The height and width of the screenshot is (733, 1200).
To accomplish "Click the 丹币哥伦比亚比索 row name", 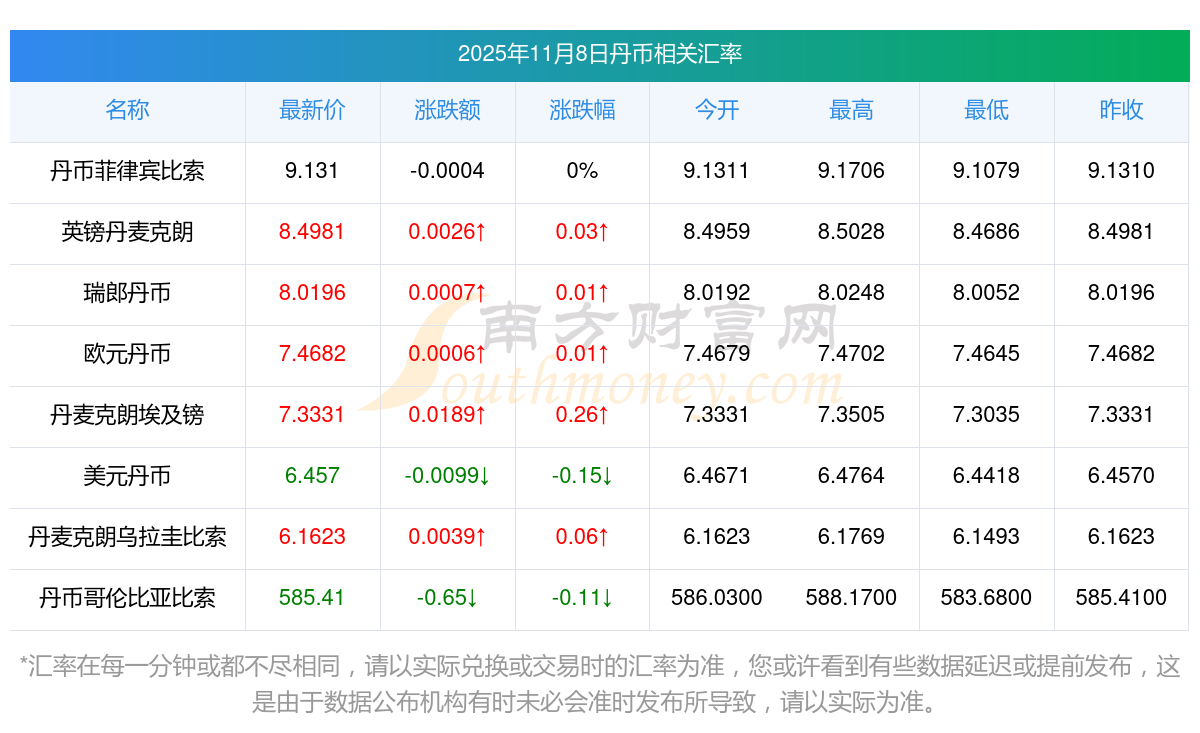I will pyautogui.click(x=127, y=599).
